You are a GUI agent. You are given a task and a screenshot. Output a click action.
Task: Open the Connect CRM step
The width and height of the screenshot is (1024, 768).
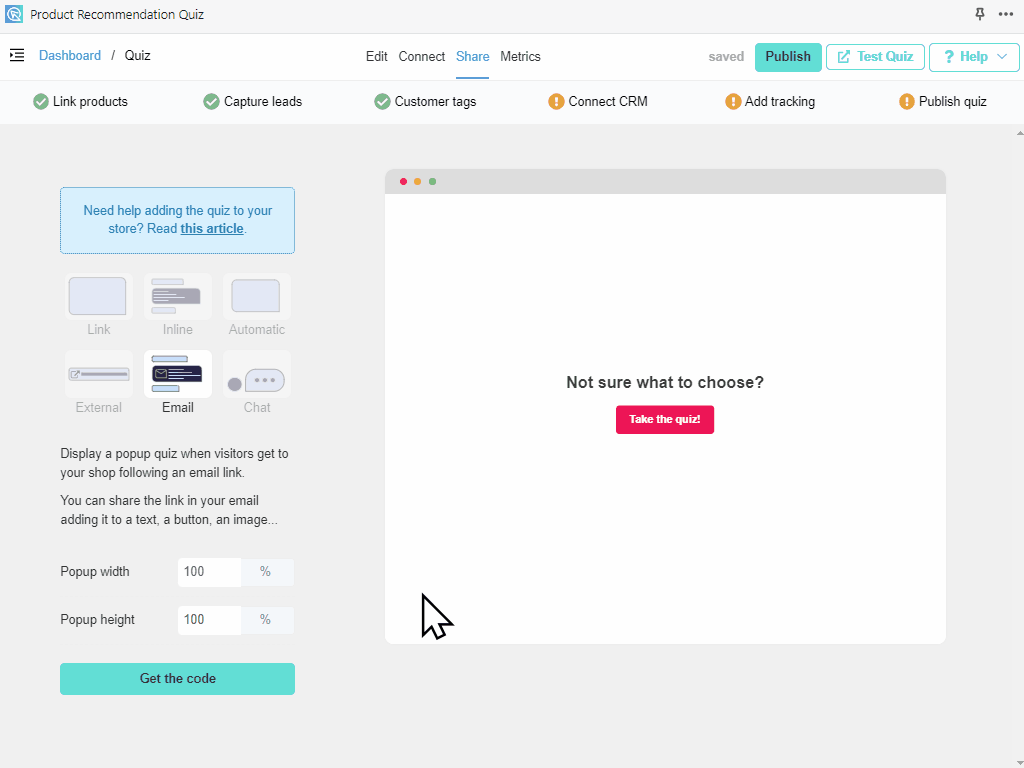tap(598, 101)
